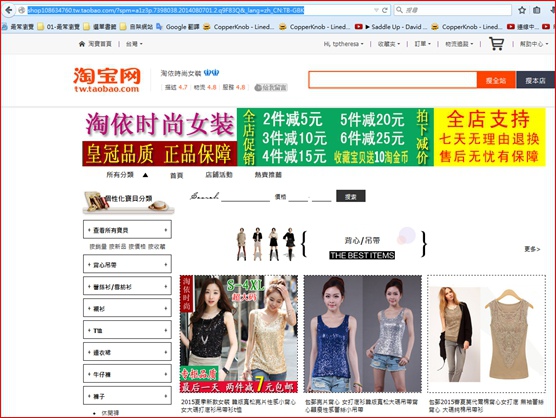Click the blue crown rating icons
The image size is (556, 418).
pos(211,73)
